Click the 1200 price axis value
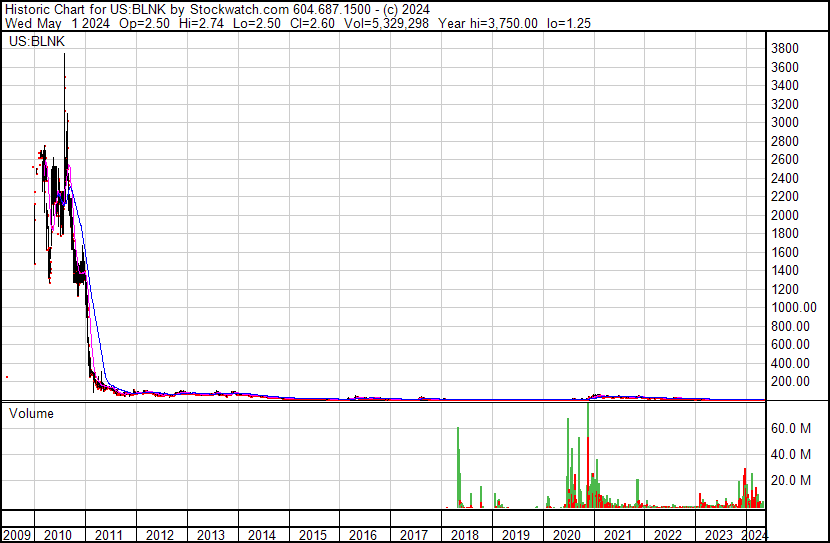 click(x=785, y=289)
